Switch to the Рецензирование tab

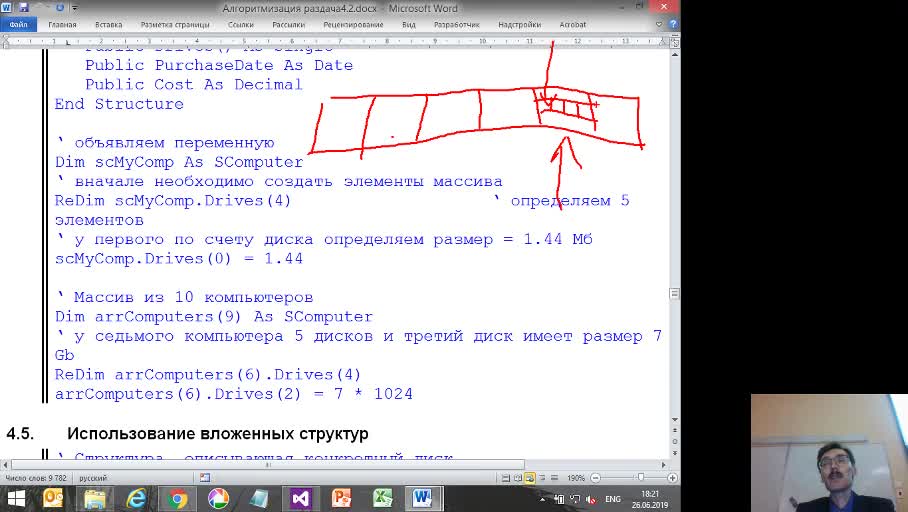point(353,25)
